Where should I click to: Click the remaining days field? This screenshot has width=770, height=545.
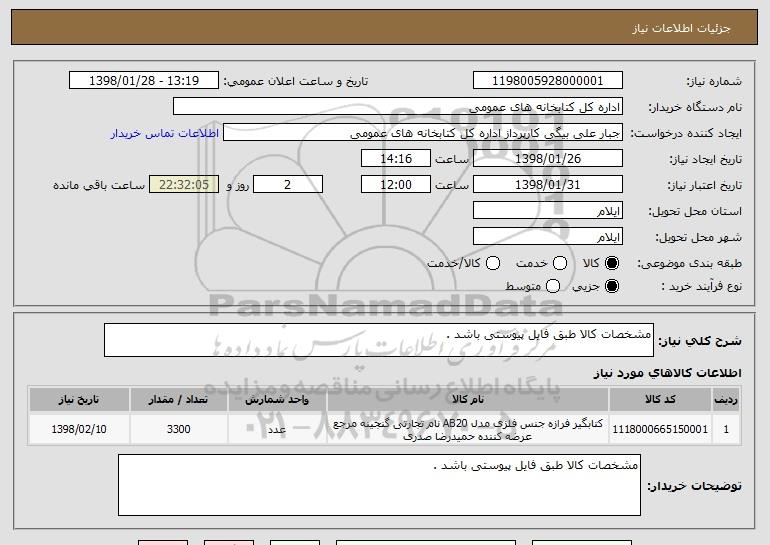289,185
